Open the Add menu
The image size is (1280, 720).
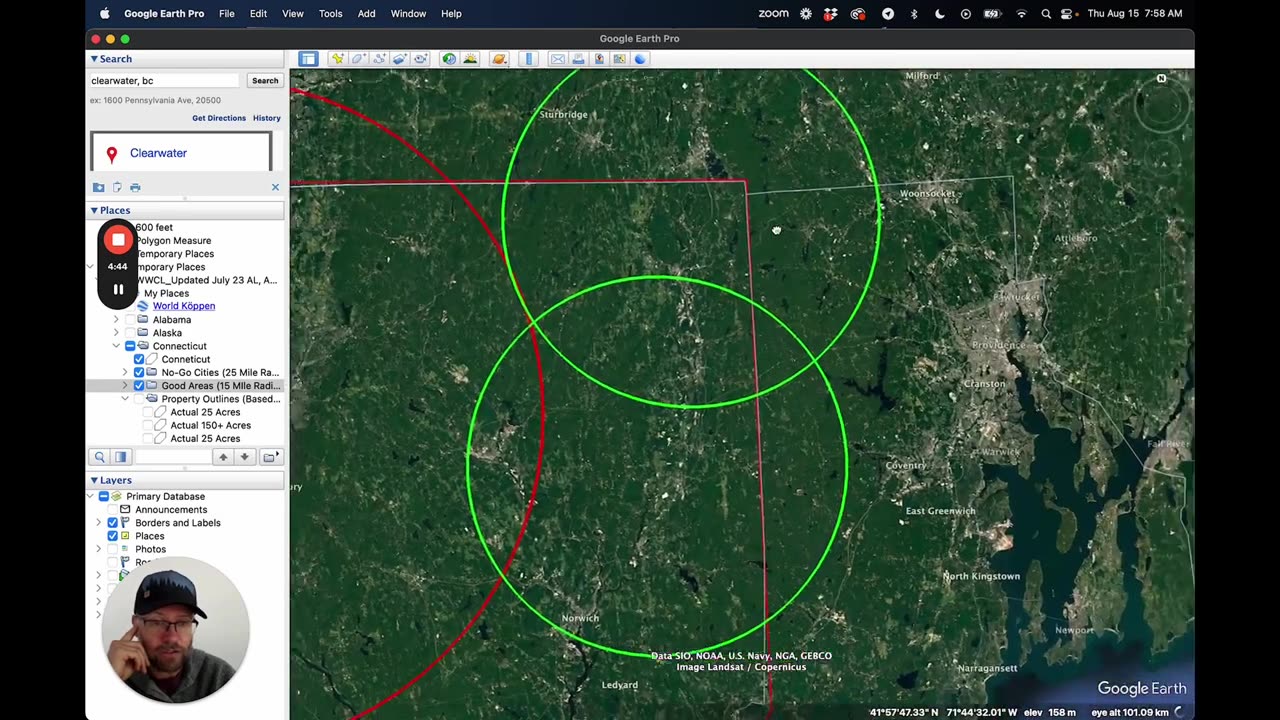point(367,14)
